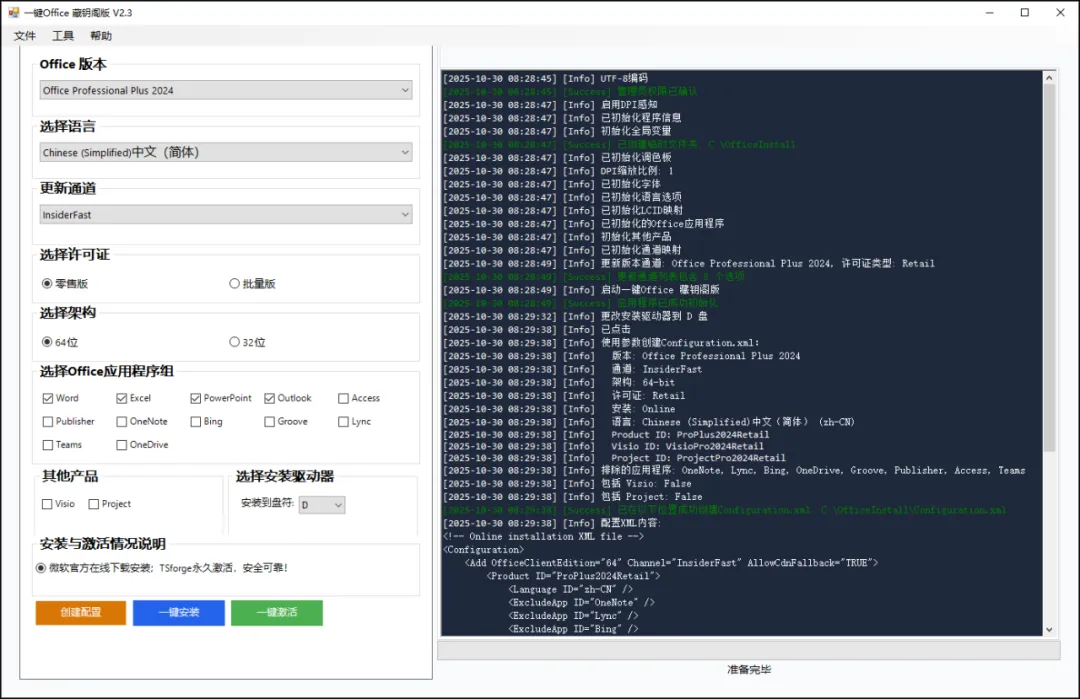Open the 安装到盘符 drive dropdown
Image resolution: width=1080 pixels, height=699 pixels.
(322, 505)
